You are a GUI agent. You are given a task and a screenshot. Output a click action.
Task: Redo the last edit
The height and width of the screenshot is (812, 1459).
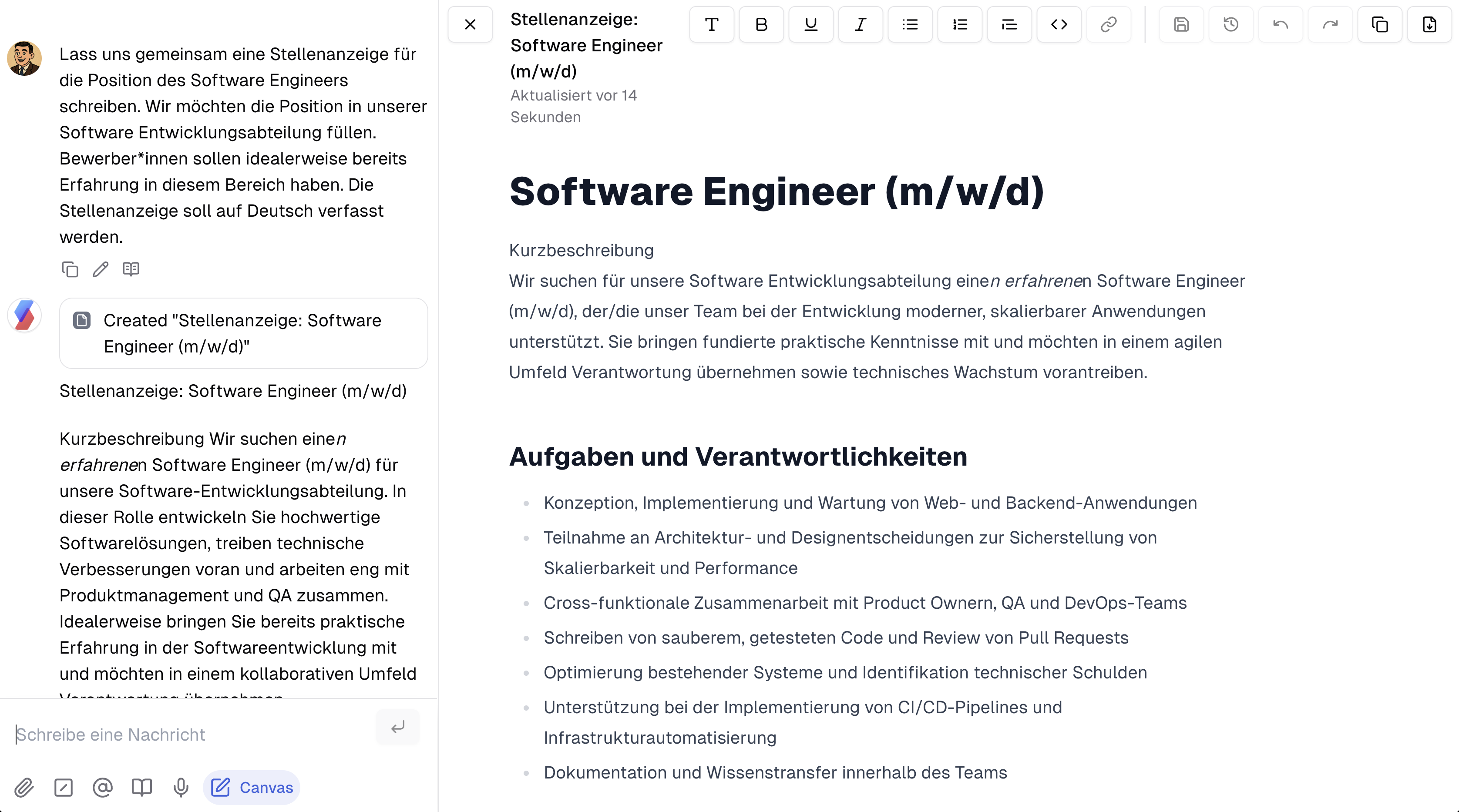click(x=1330, y=24)
